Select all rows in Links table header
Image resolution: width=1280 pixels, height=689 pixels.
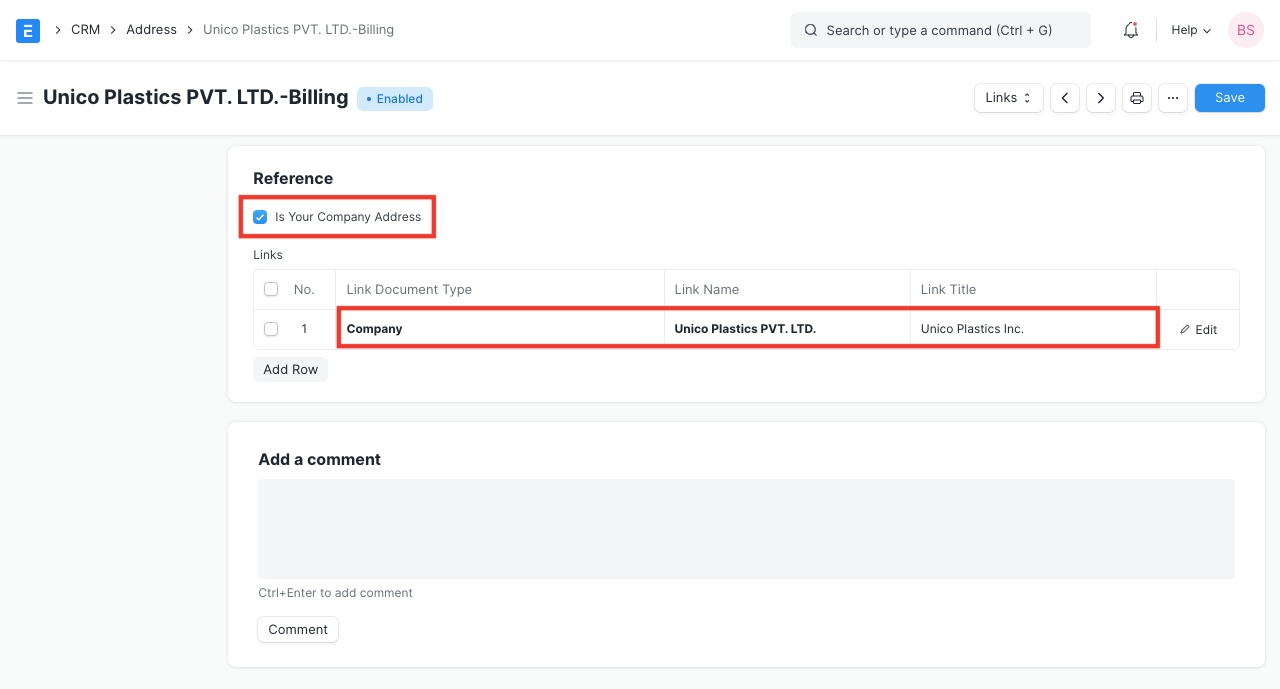pos(271,290)
